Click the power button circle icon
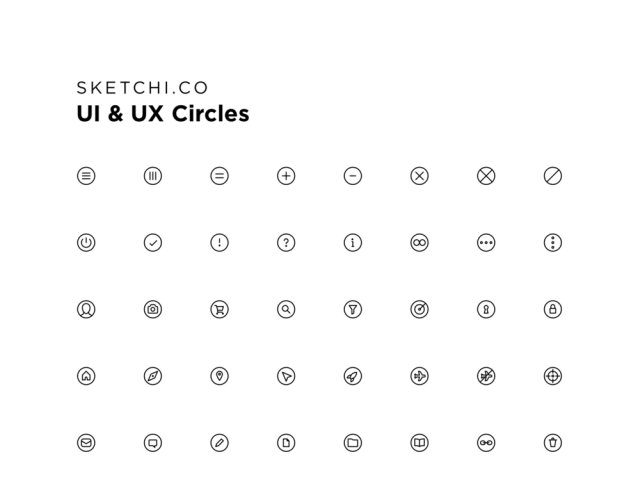The image size is (640, 484). pos(86,243)
